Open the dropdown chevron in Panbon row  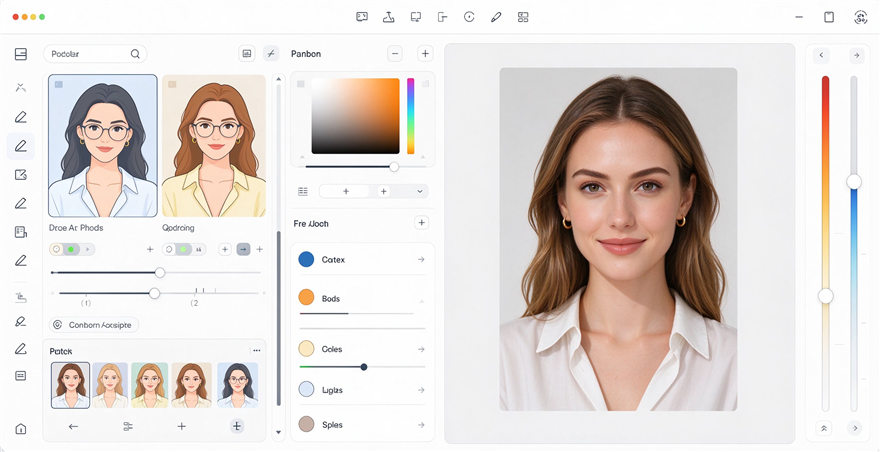click(x=420, y=191)
